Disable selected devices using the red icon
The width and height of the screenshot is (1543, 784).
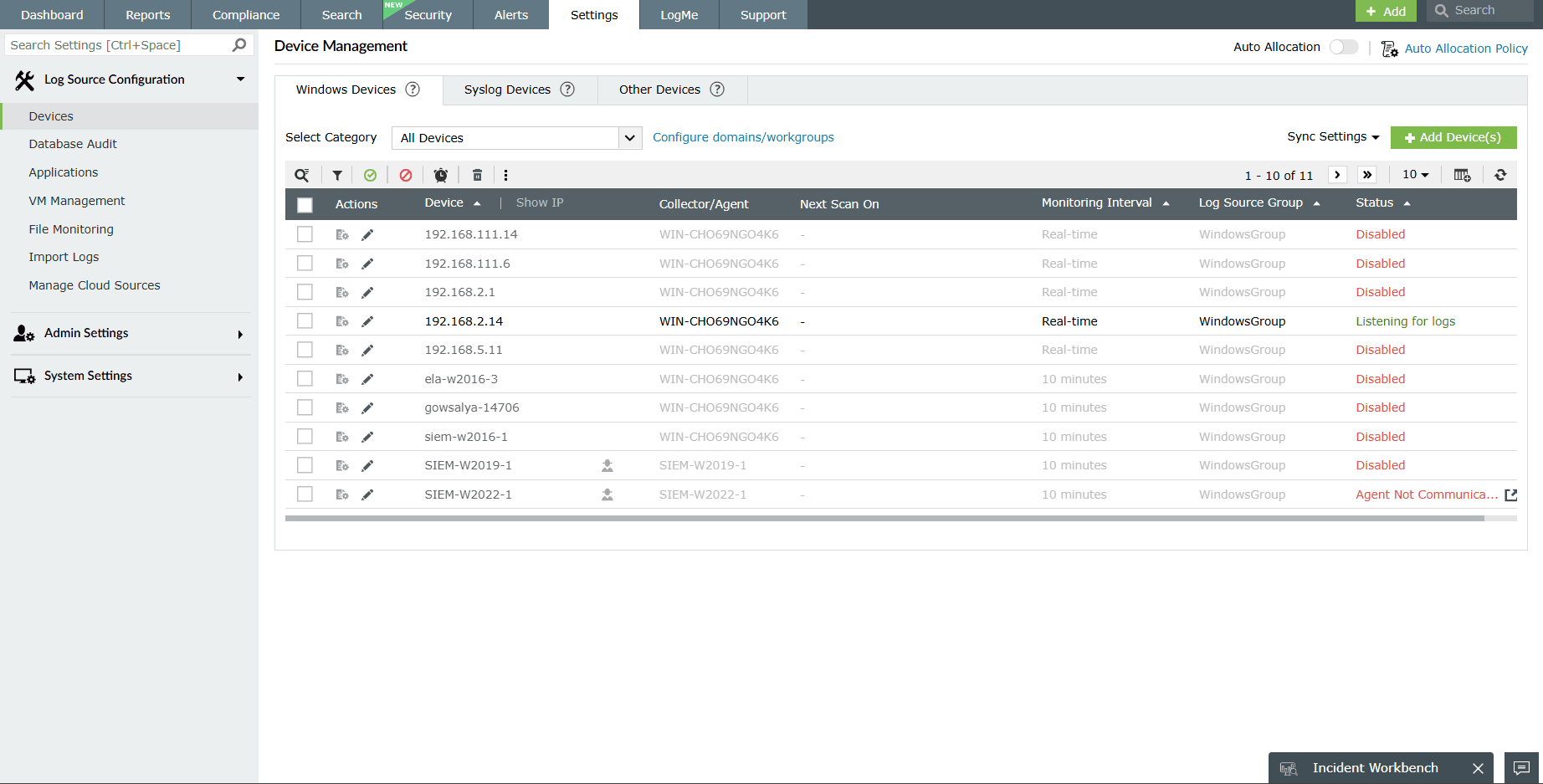[406, 174]
